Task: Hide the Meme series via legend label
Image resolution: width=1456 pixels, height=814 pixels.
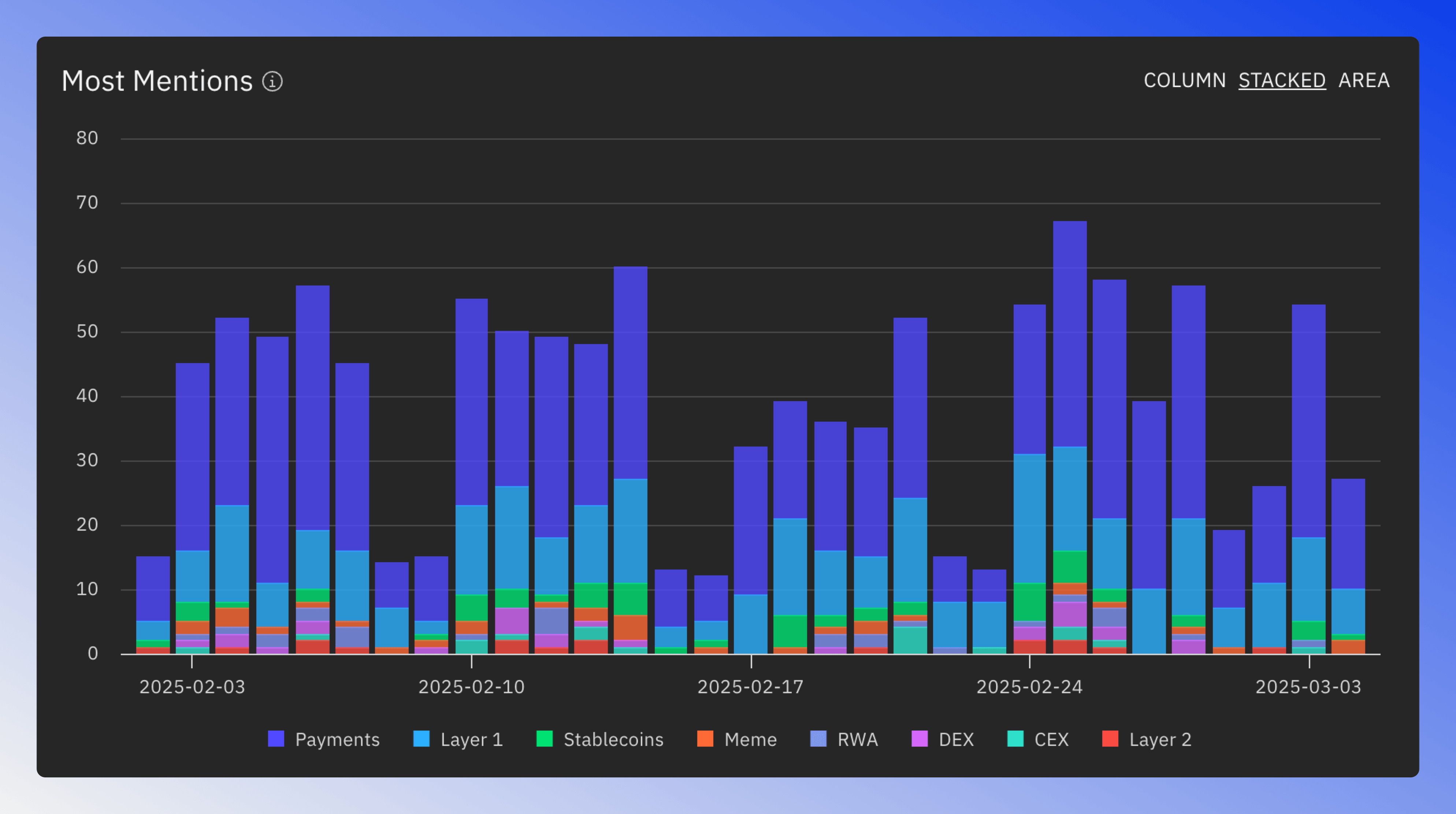Action: pos(751,739)
